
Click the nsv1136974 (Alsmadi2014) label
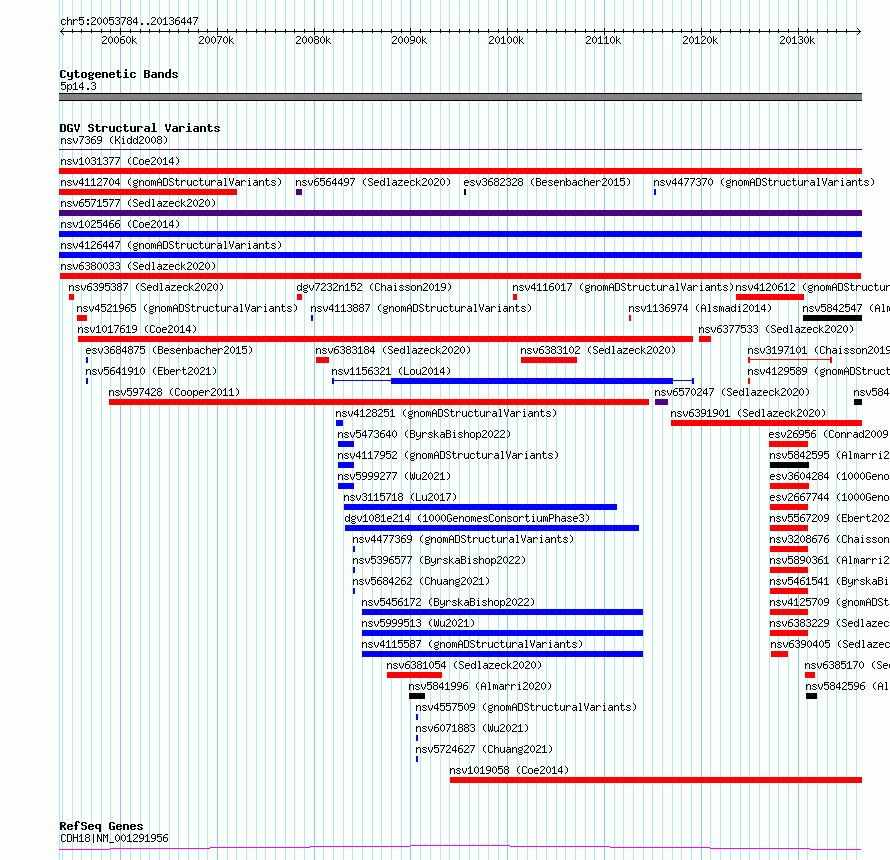pos(700,308)
